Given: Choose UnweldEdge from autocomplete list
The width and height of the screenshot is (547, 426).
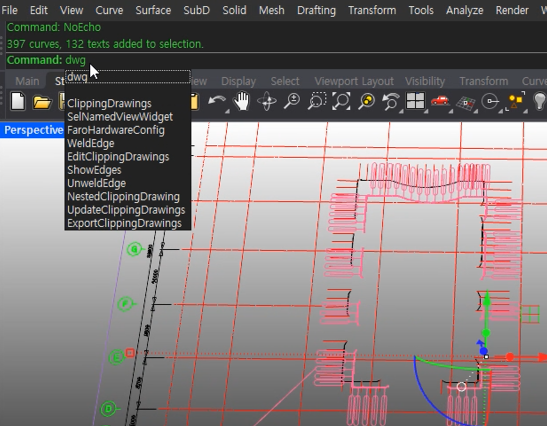Looking at the screenshot, I should coord(96,183).
